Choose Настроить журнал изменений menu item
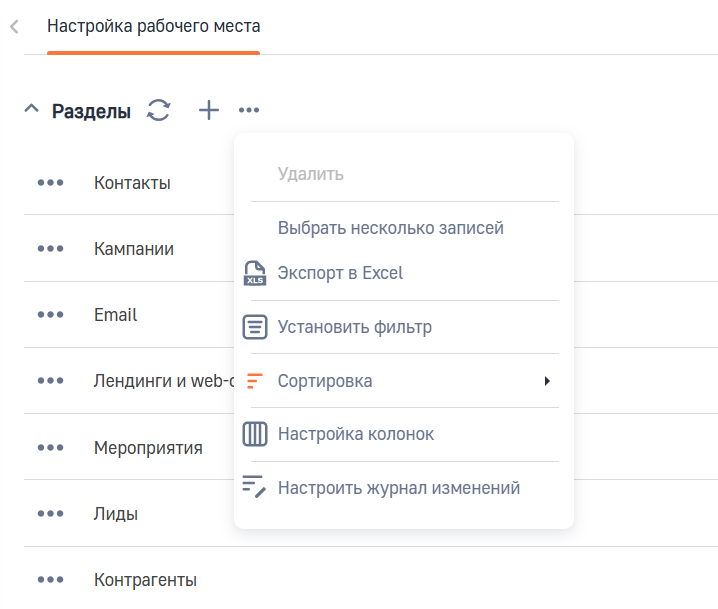This screenshot has height=609, width=718. pos(399,488)
